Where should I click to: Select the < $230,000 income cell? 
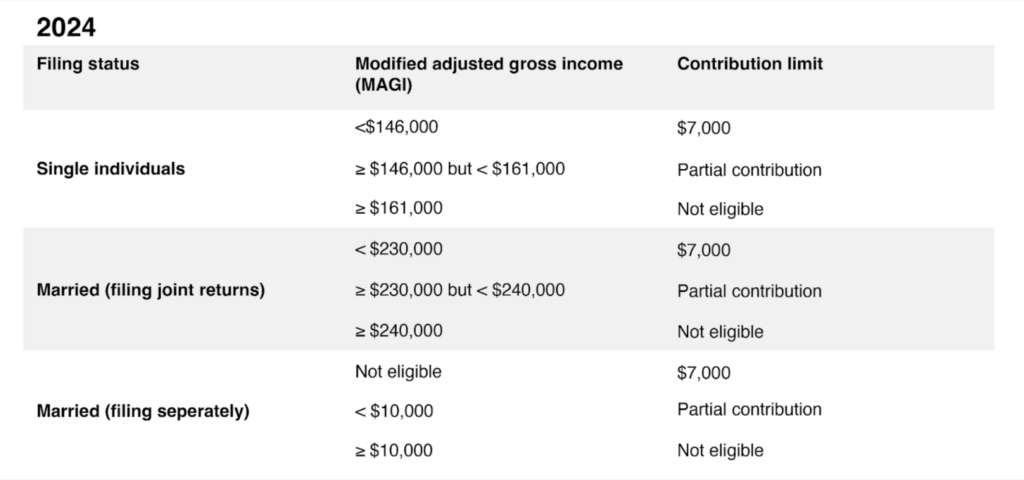399,250
